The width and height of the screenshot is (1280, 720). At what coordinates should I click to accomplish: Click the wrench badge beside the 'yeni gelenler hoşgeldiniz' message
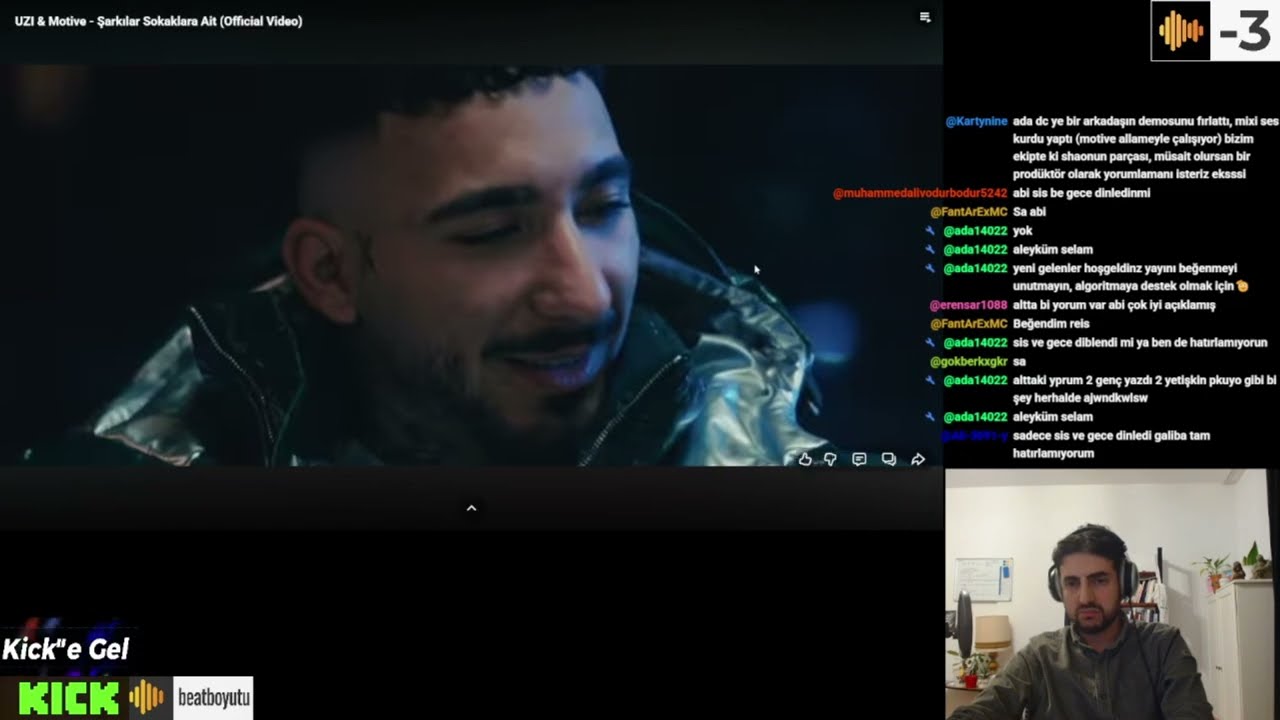pyautogui.click(x=930, y=268)
